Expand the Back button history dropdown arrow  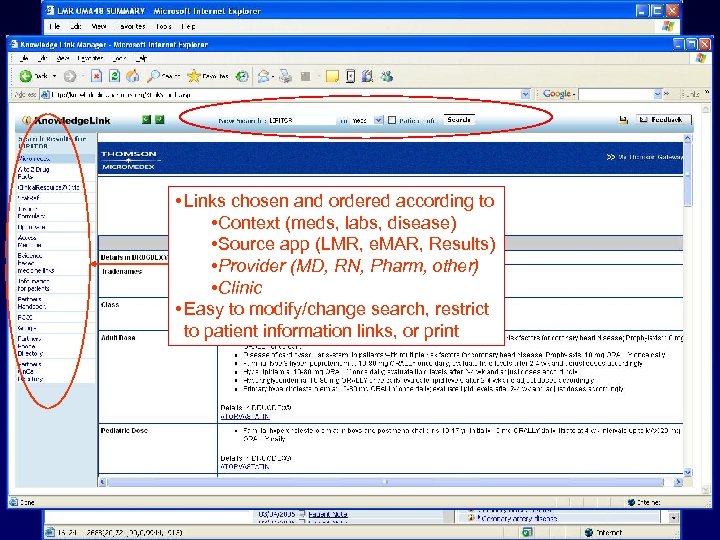point(54,76)
